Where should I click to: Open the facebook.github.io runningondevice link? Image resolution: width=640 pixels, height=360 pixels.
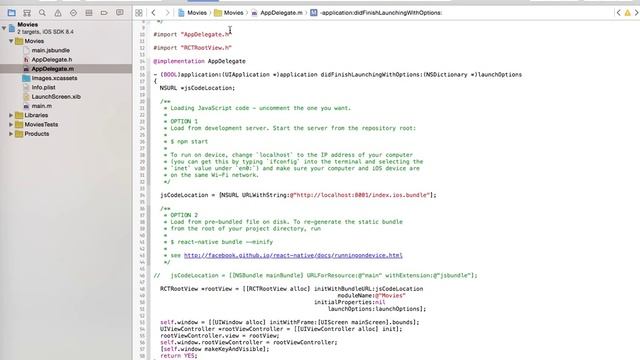click(x=293, y=256)
